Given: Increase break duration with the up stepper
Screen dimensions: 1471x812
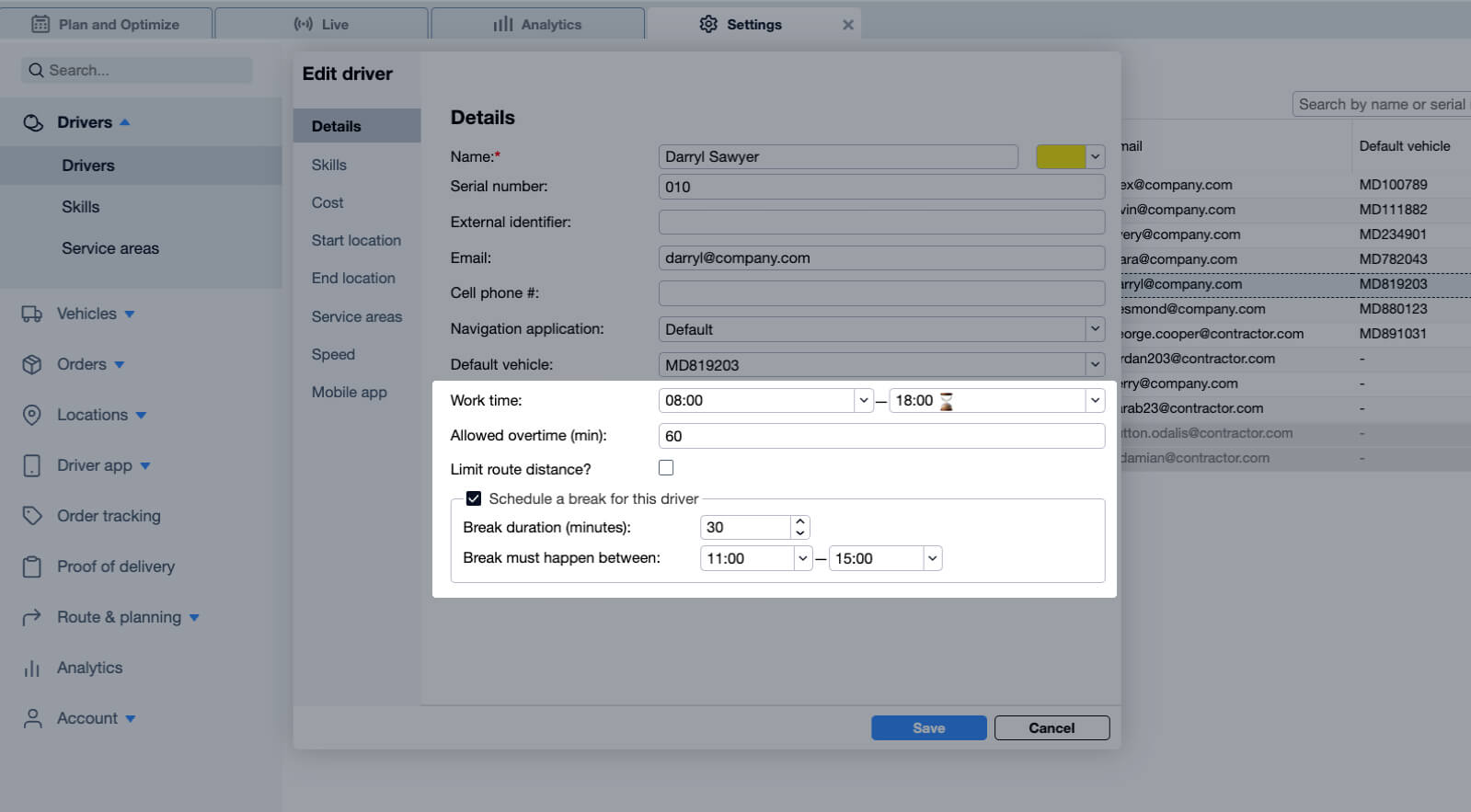Looking at the screenshot, I should [x=800, y=521].
